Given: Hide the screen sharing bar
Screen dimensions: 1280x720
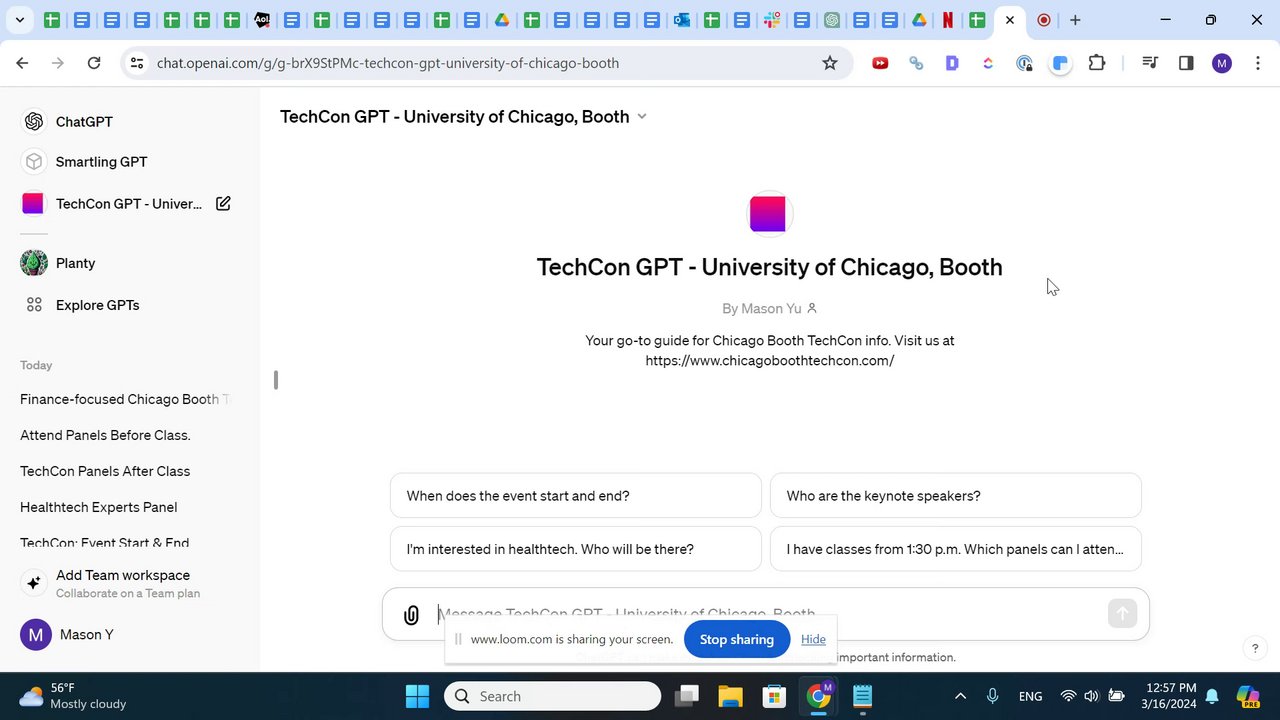Looking at the screenshot, I should point(813,639).
